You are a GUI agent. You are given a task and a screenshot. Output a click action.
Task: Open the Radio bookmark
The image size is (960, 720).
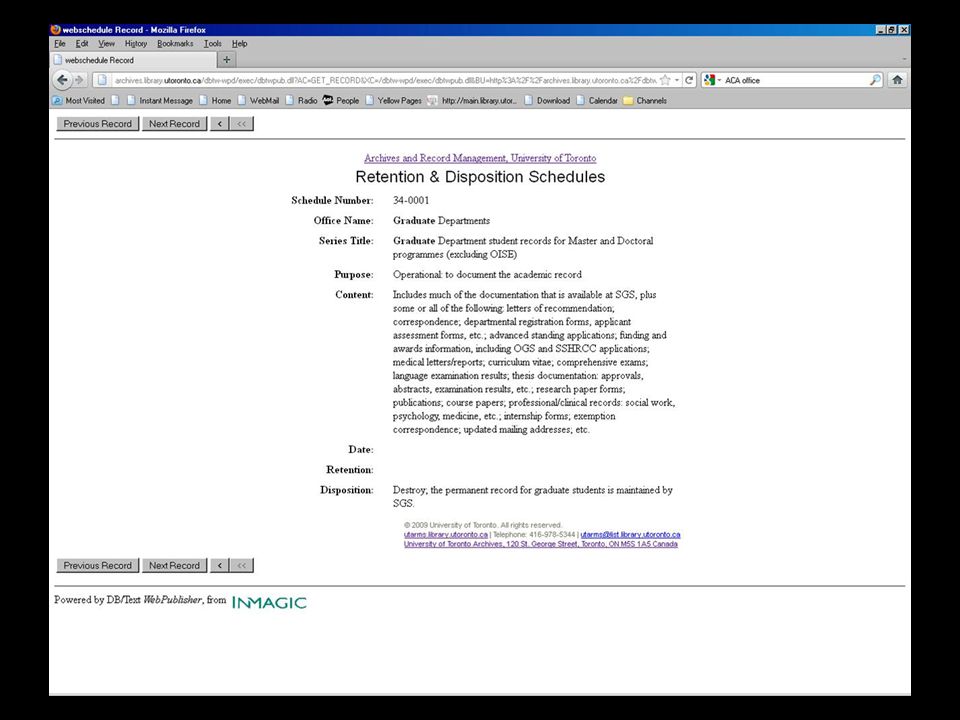click(x=301, y=100)
